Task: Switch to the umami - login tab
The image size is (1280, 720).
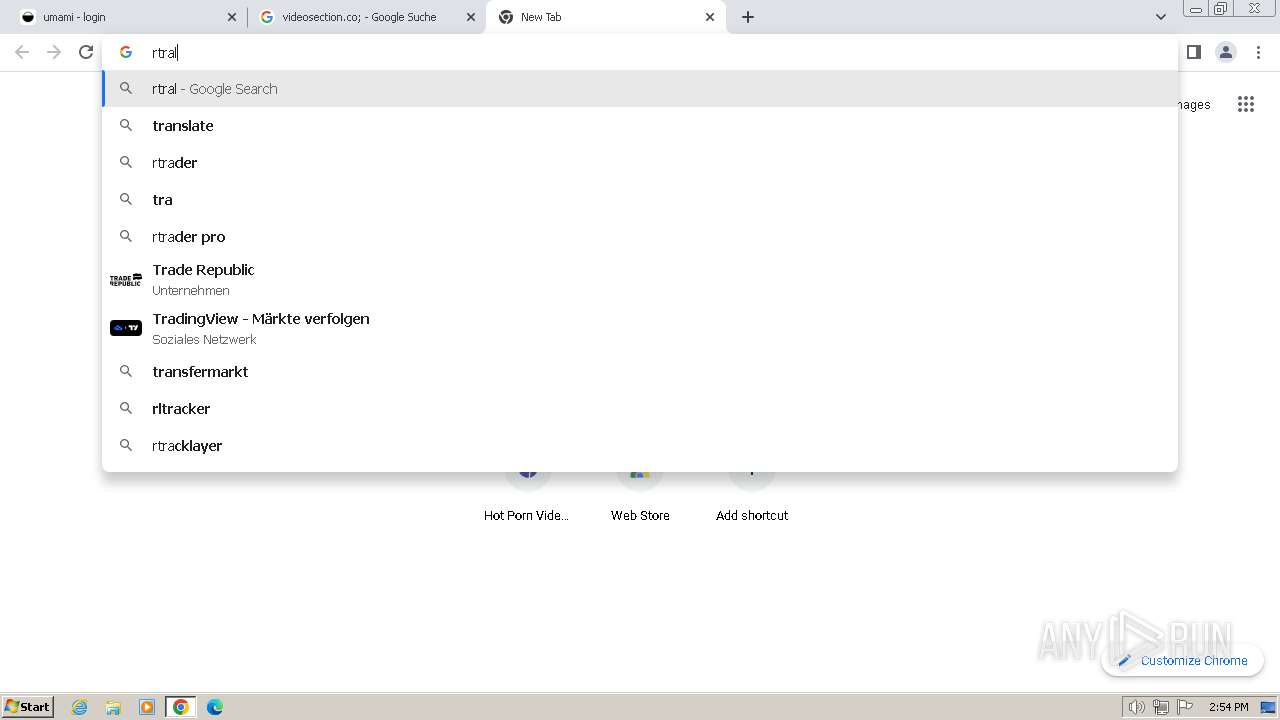Action: [127, 17]
